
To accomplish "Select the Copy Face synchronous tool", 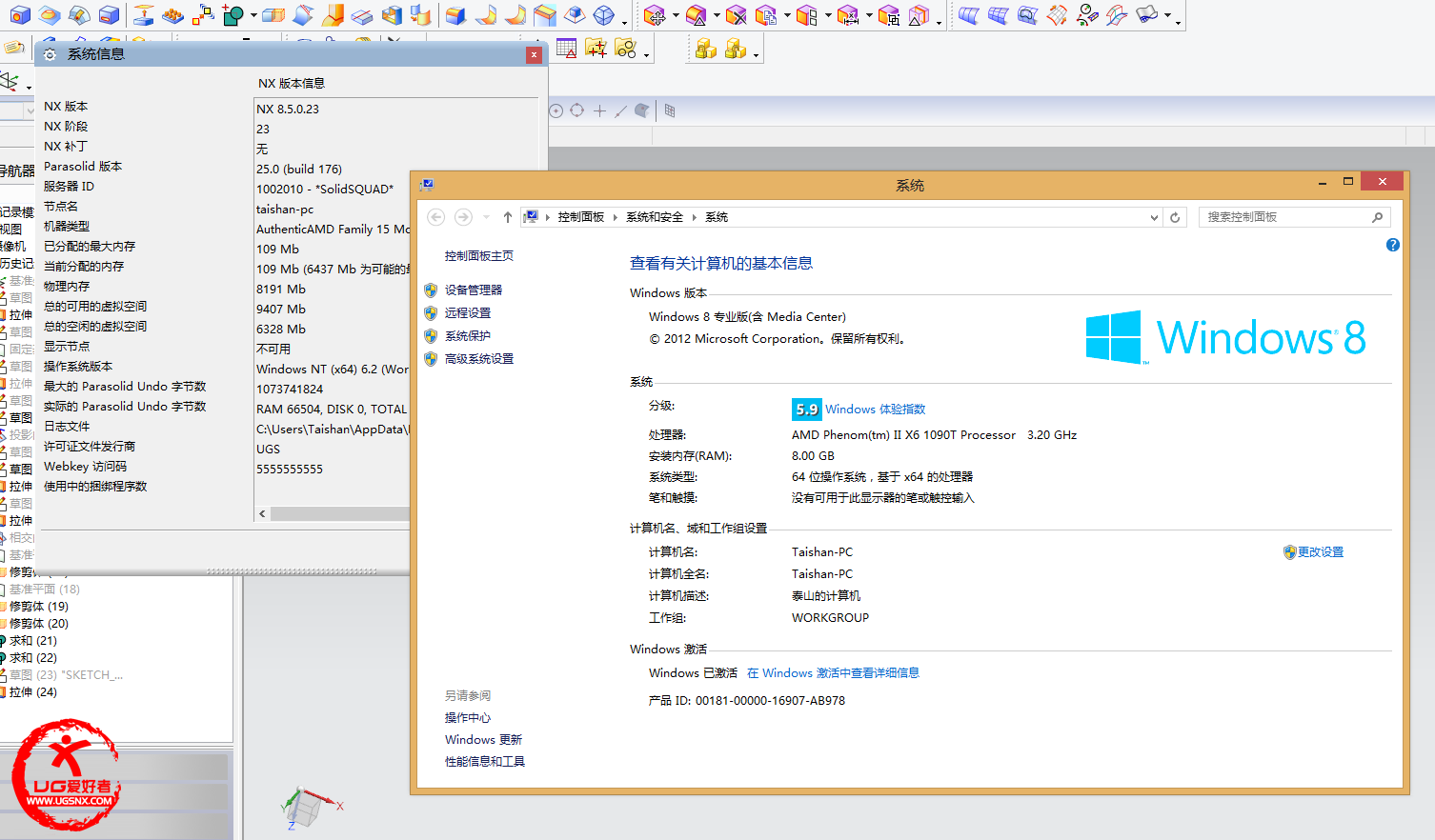I will (766, 15).
